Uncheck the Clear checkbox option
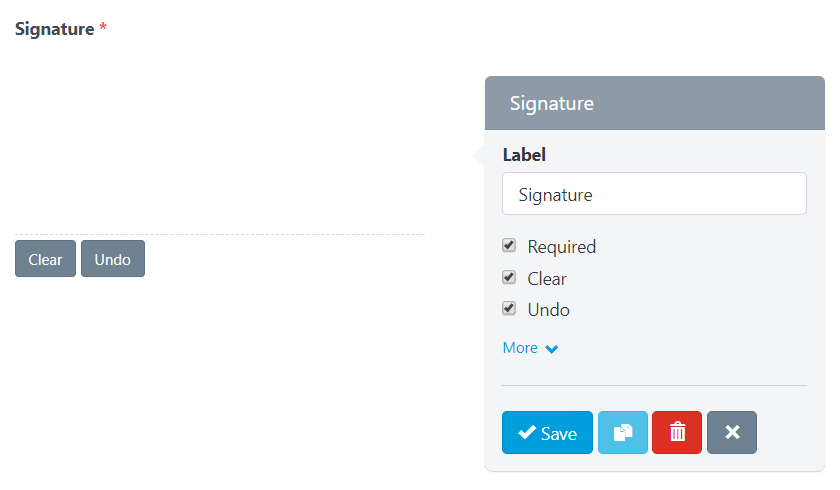This screenshot has height=490, width=840. point(509,278)
